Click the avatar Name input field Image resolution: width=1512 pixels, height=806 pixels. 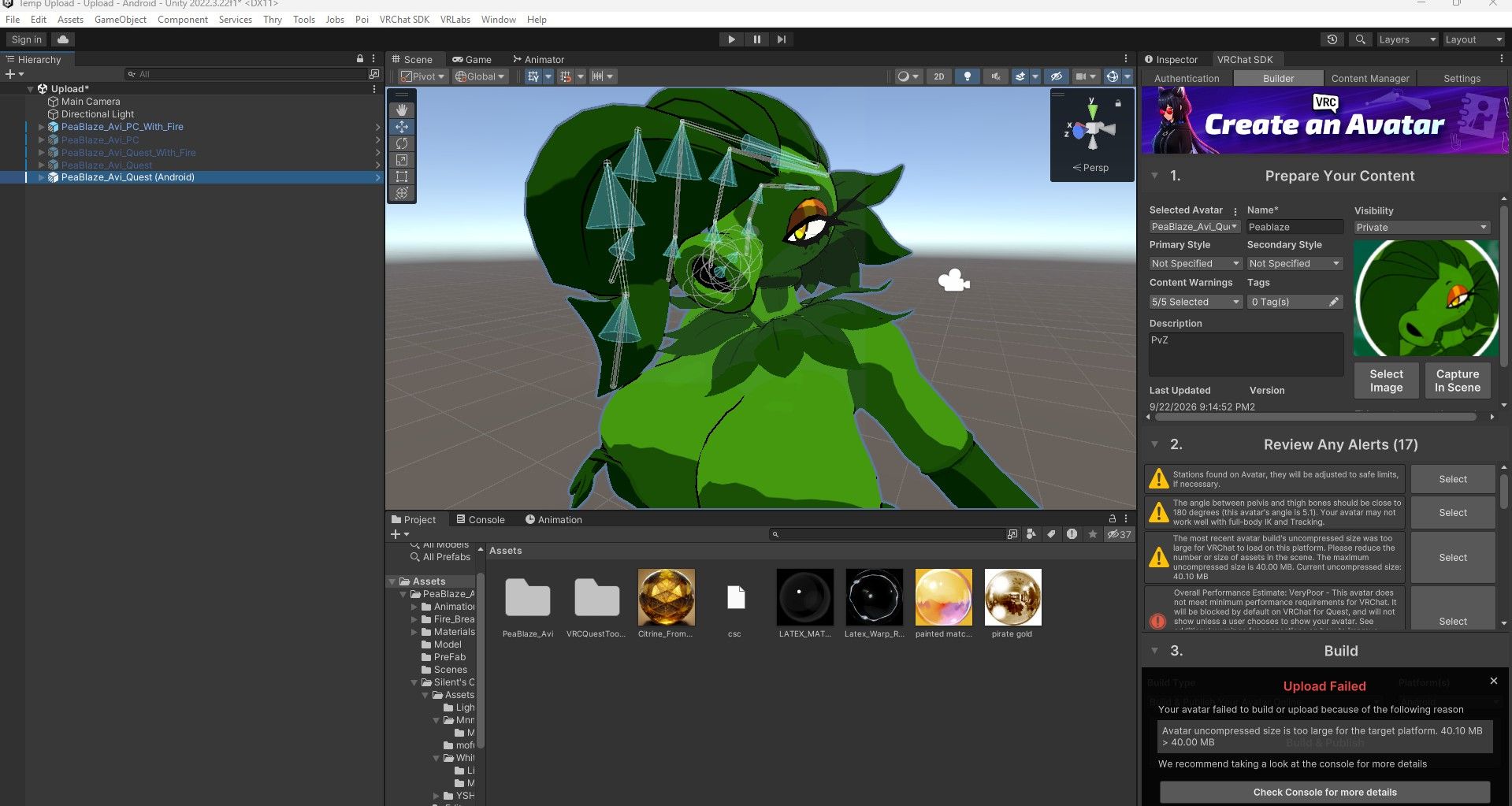(1295, 227)
